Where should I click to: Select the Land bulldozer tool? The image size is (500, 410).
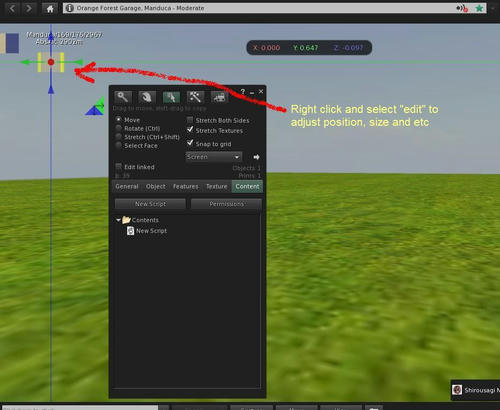pyautogui.click(x=219, y=97)
